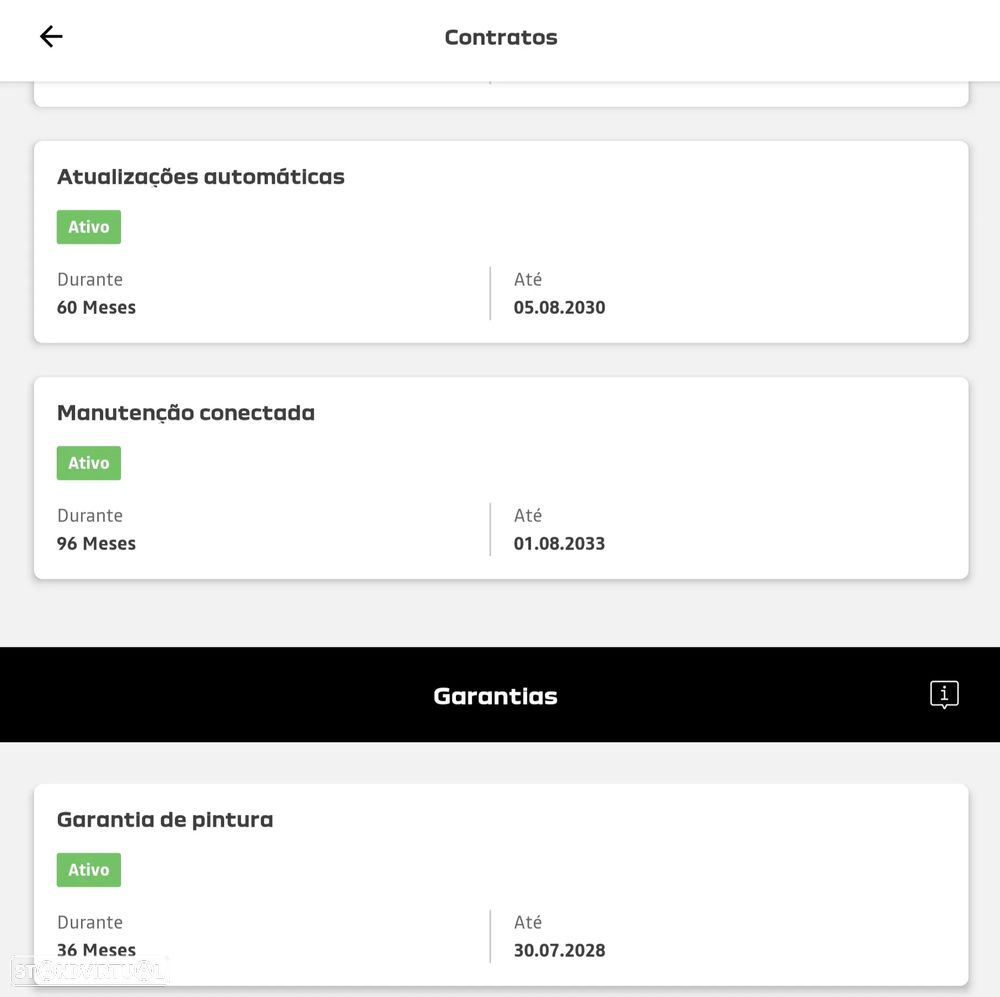The height and width of the screenshot is (997, 1000).
Task: Click the 60 Meses duration value
Action: click(x=96, y=308)
